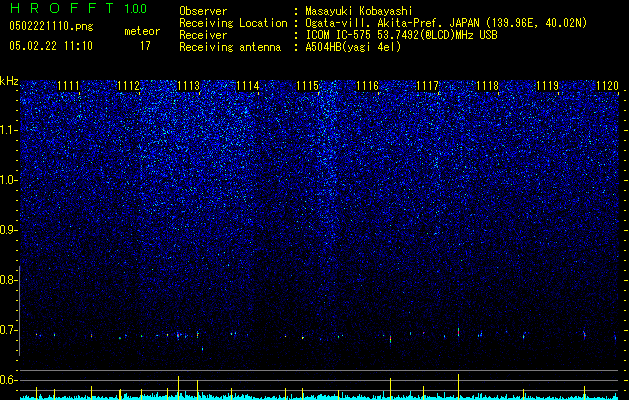Screen dimensions: 629x400
Task: Click the 1116 time axis label
Action: pyautogui.click(x=367, y=86)
